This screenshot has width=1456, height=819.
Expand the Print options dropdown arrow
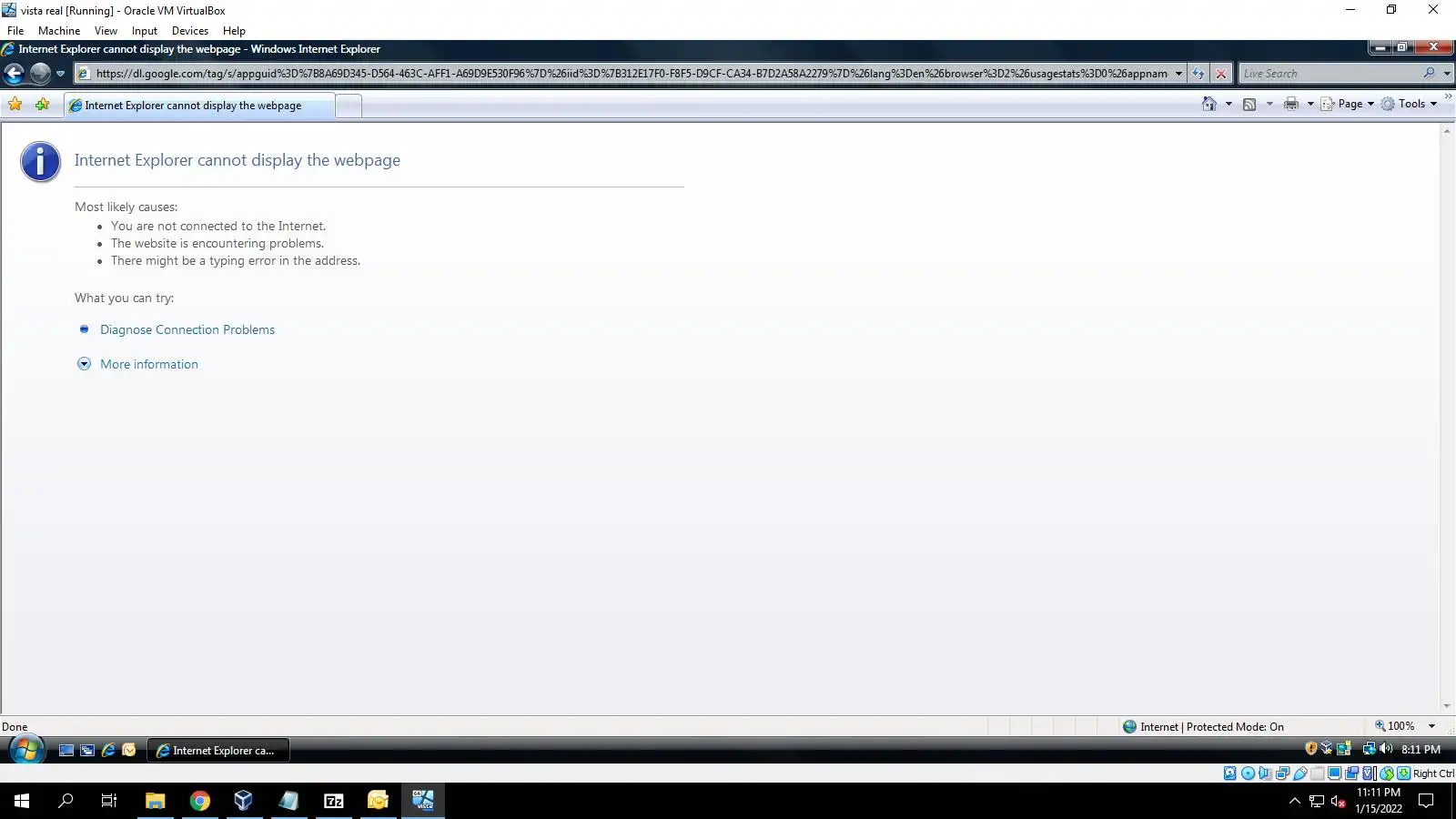(1310, 104)
